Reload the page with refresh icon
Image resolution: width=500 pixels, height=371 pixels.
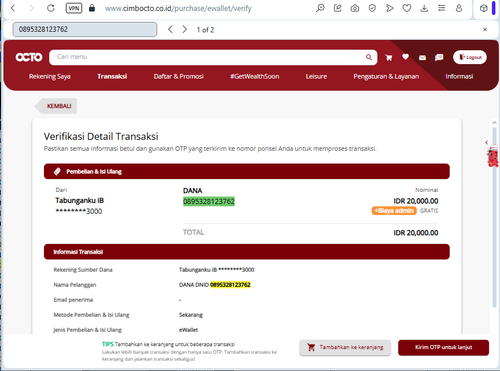(x=51, y=8)
